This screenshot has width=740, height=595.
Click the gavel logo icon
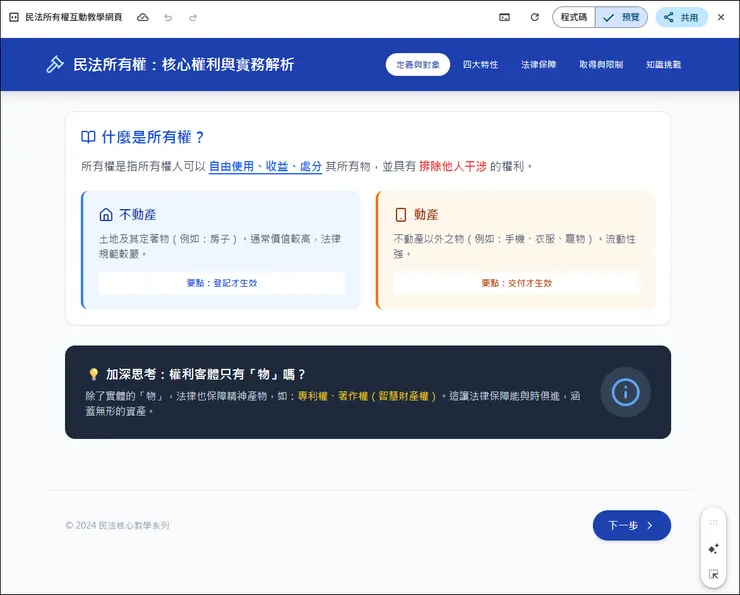click(55, 64)
